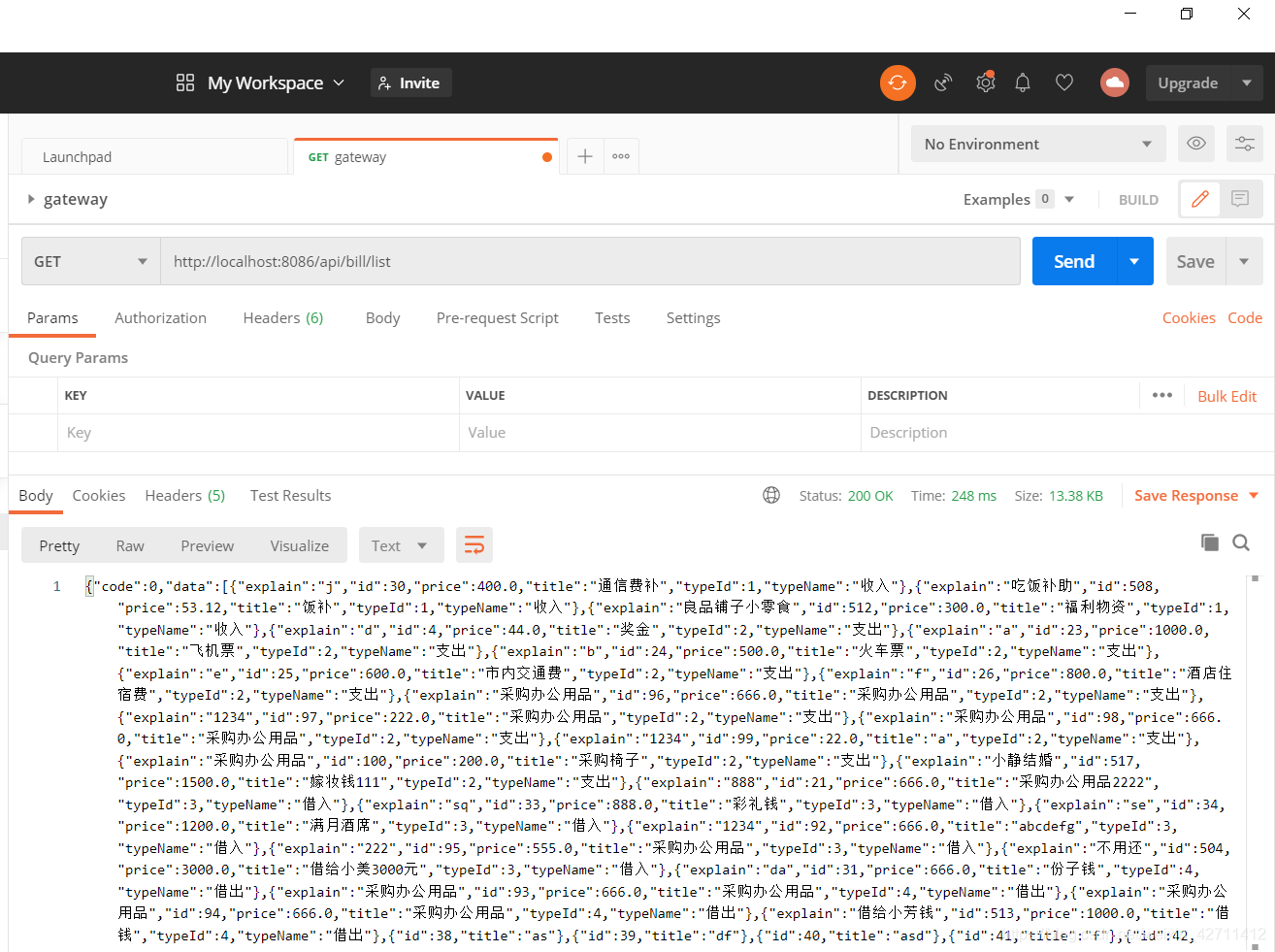Open the My Workspace dropdown
Screen dimensions: 1275x952
tap(276, 82)
